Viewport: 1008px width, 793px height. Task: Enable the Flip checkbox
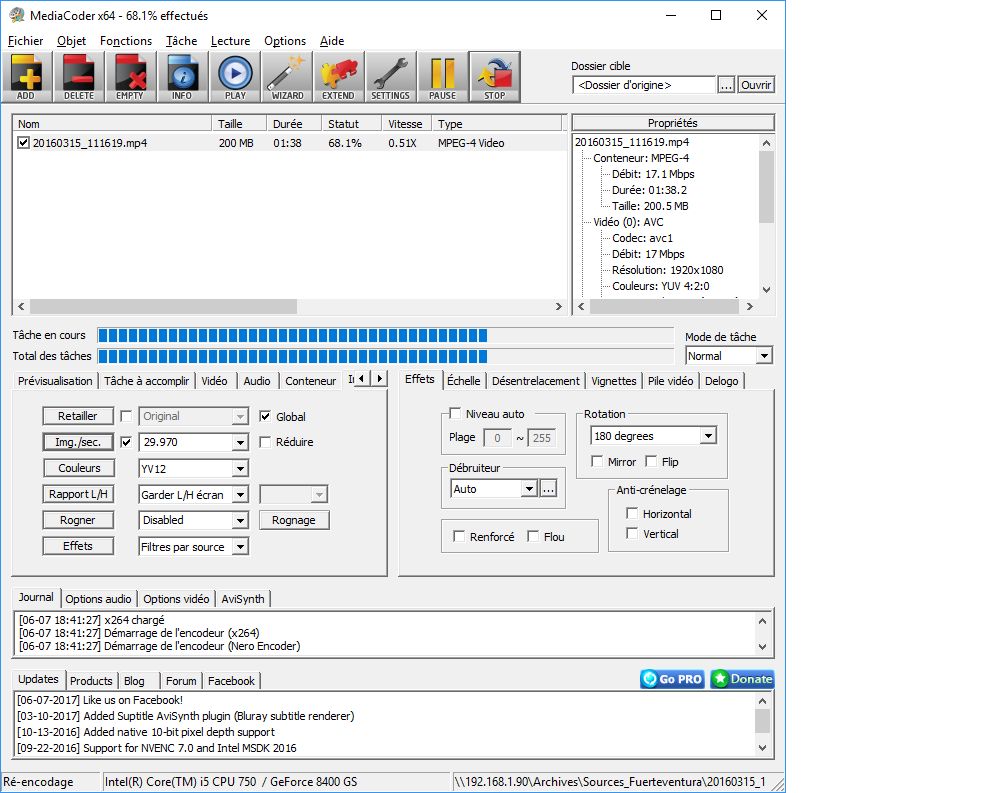click(651, 461)
